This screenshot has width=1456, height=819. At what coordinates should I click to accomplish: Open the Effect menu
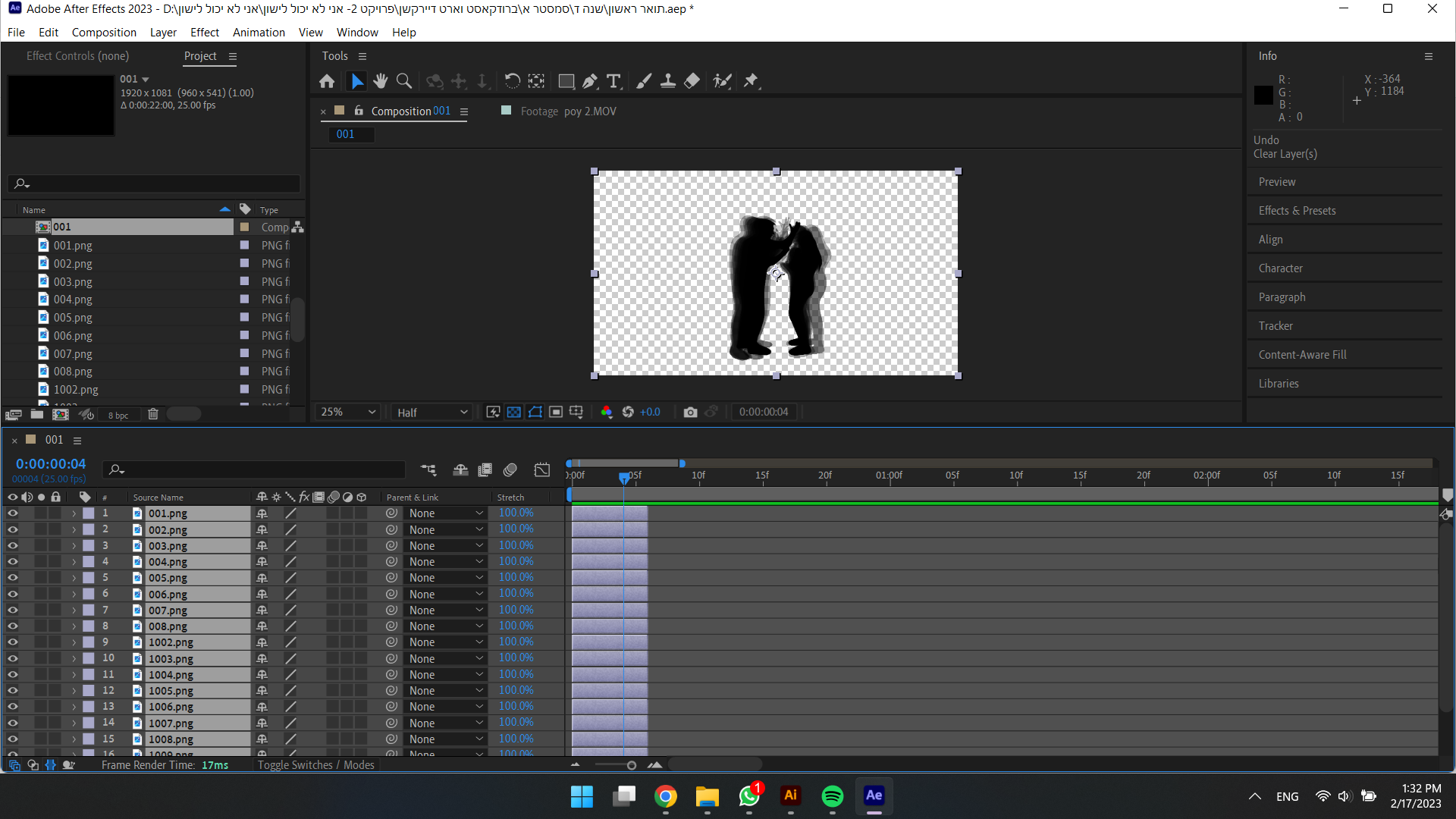[x=204, y=32]
